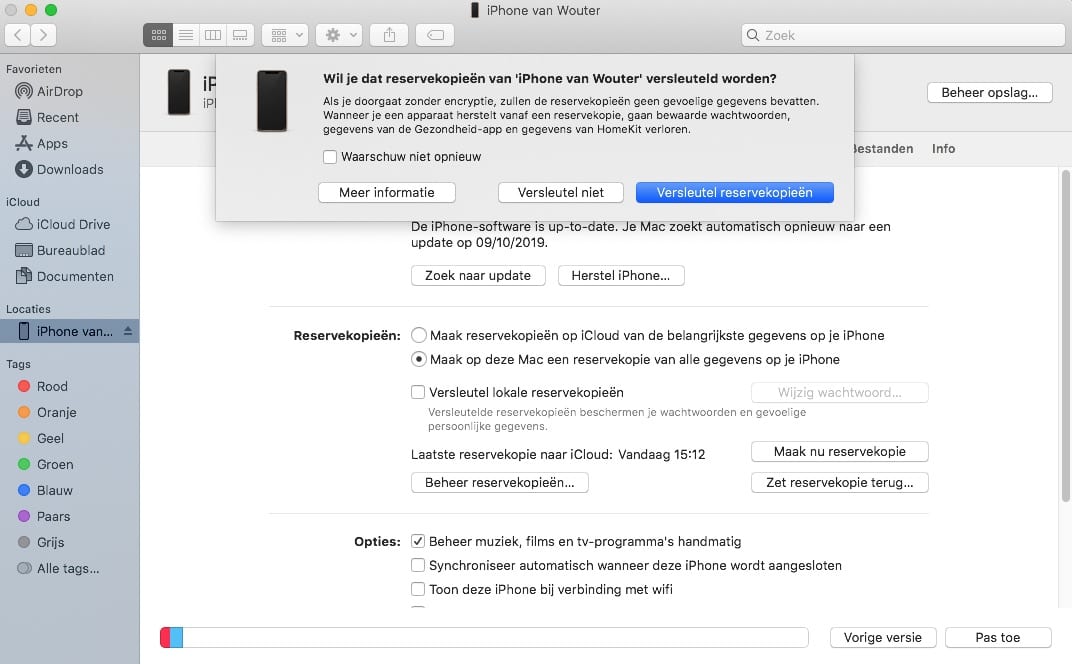1072x664 pixels.
Task: Click the iPhone storage usage bar
Action: (484, 637)
